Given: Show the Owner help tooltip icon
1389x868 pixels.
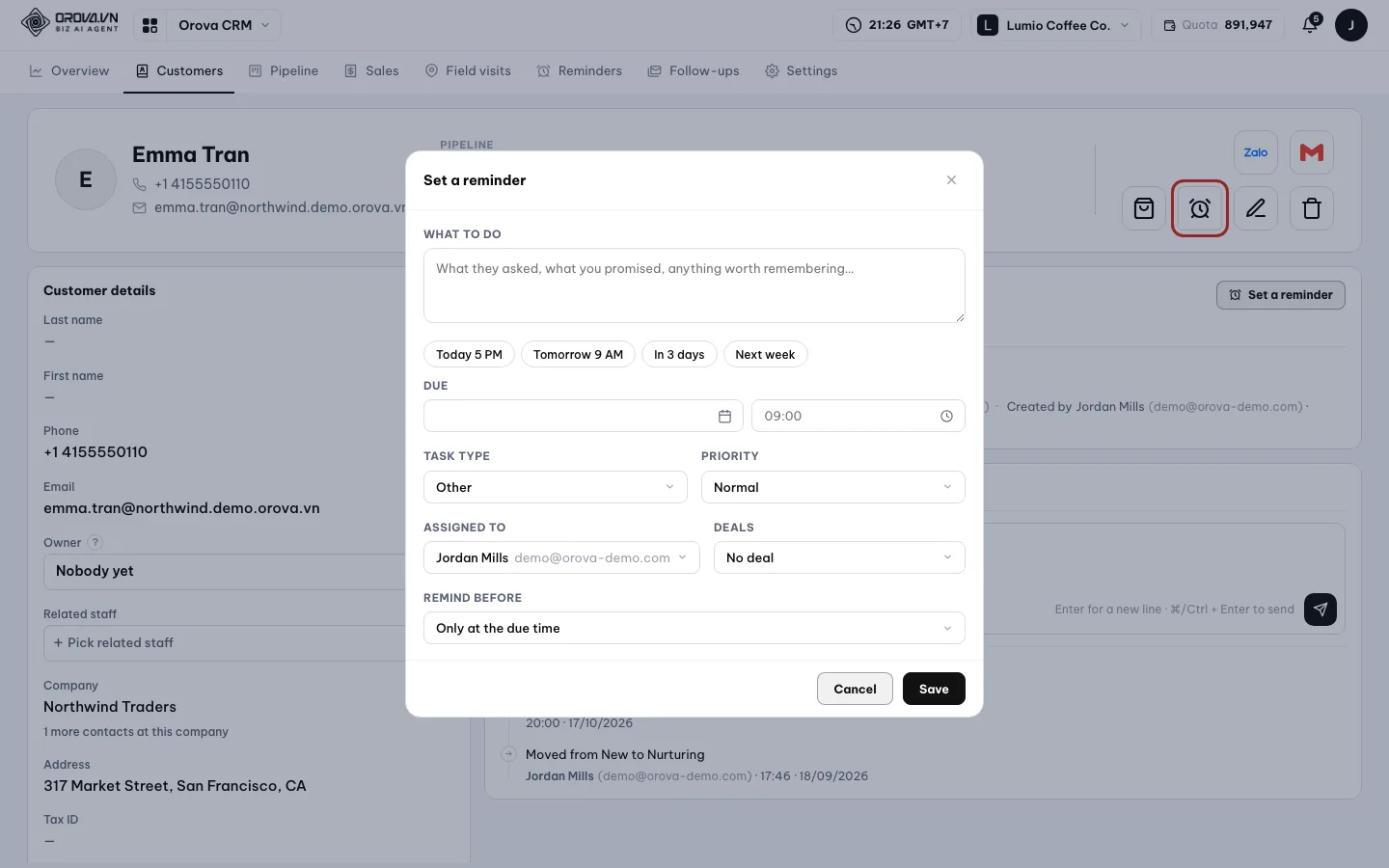Looking at the screenshot, I should (x=95, y=543).
